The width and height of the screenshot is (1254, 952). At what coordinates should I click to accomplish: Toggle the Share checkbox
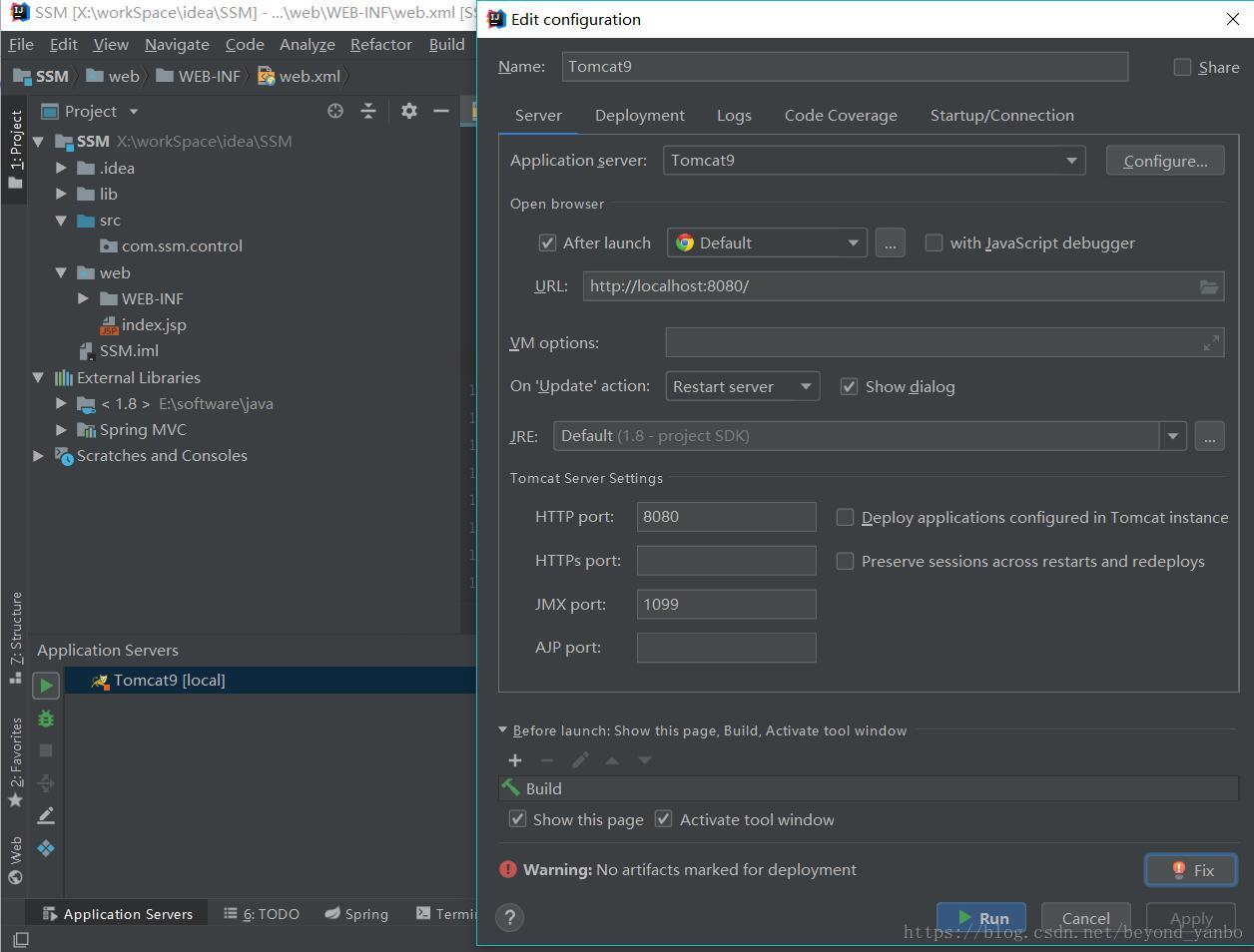tap(1182, 67)
